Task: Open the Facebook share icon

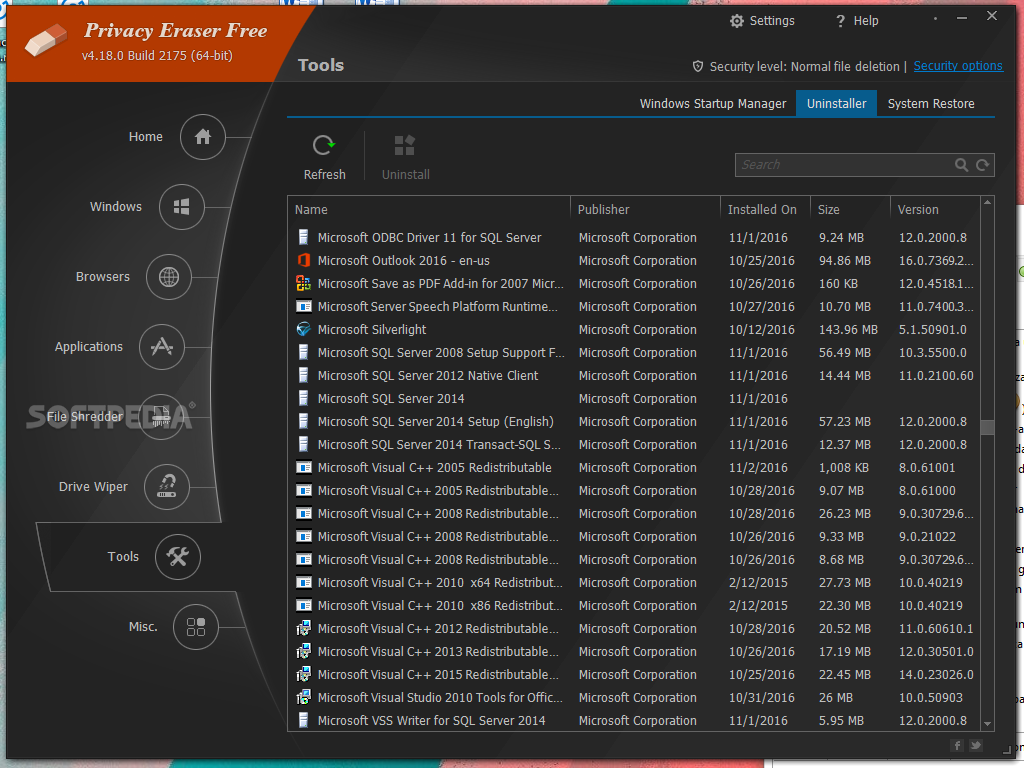Action: click(x=957, y=745)
